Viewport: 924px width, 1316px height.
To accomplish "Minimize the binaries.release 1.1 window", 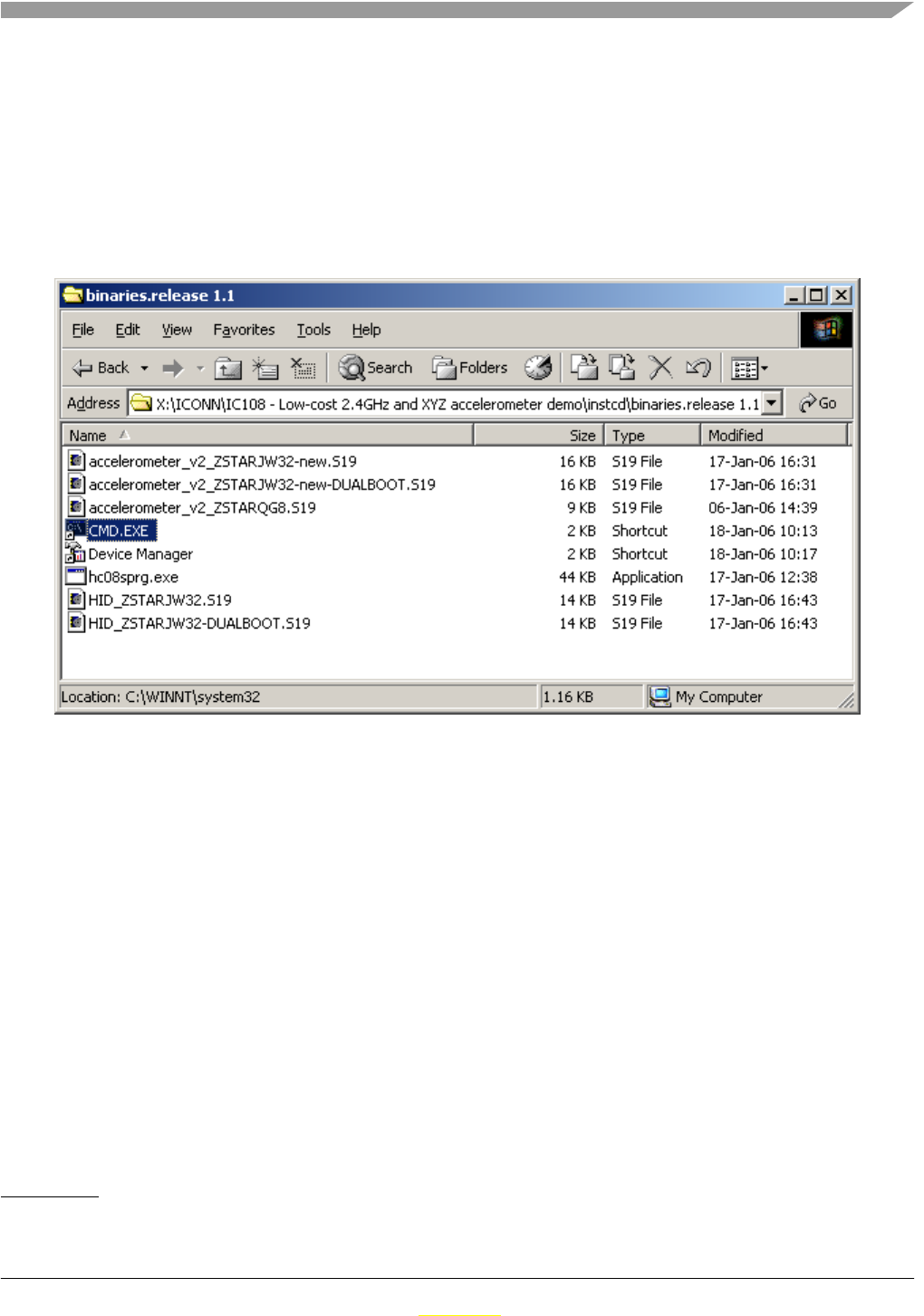I will pyautogui.click(x=794, y=295).
